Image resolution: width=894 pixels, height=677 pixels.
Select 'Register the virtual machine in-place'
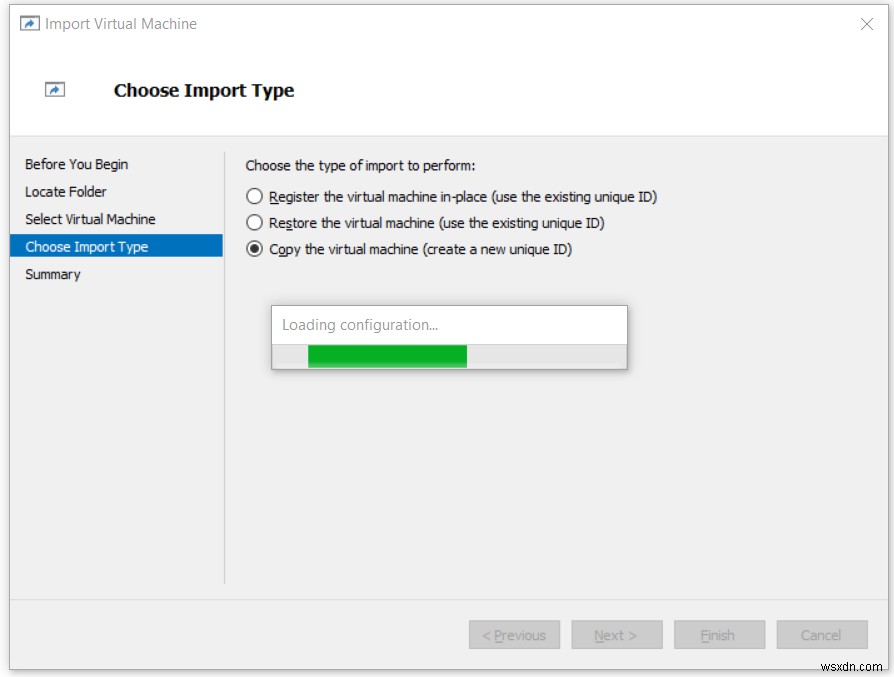click(x=254, y=196)
